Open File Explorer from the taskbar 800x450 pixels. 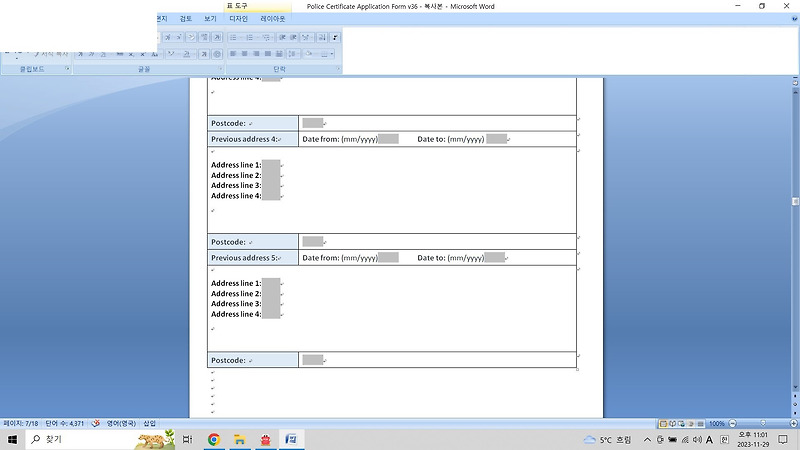click(x=240, y=439)
